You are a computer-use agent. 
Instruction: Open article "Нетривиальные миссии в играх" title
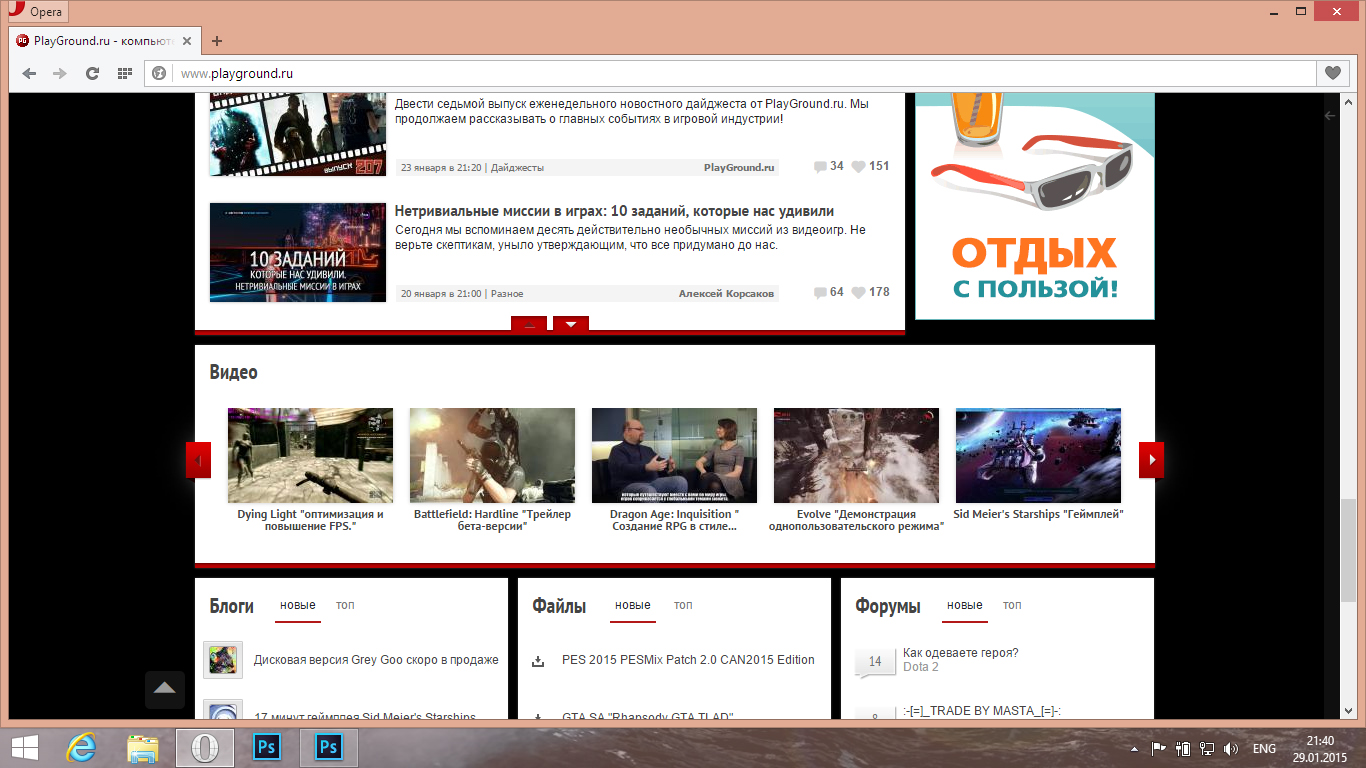pos(614,211)
